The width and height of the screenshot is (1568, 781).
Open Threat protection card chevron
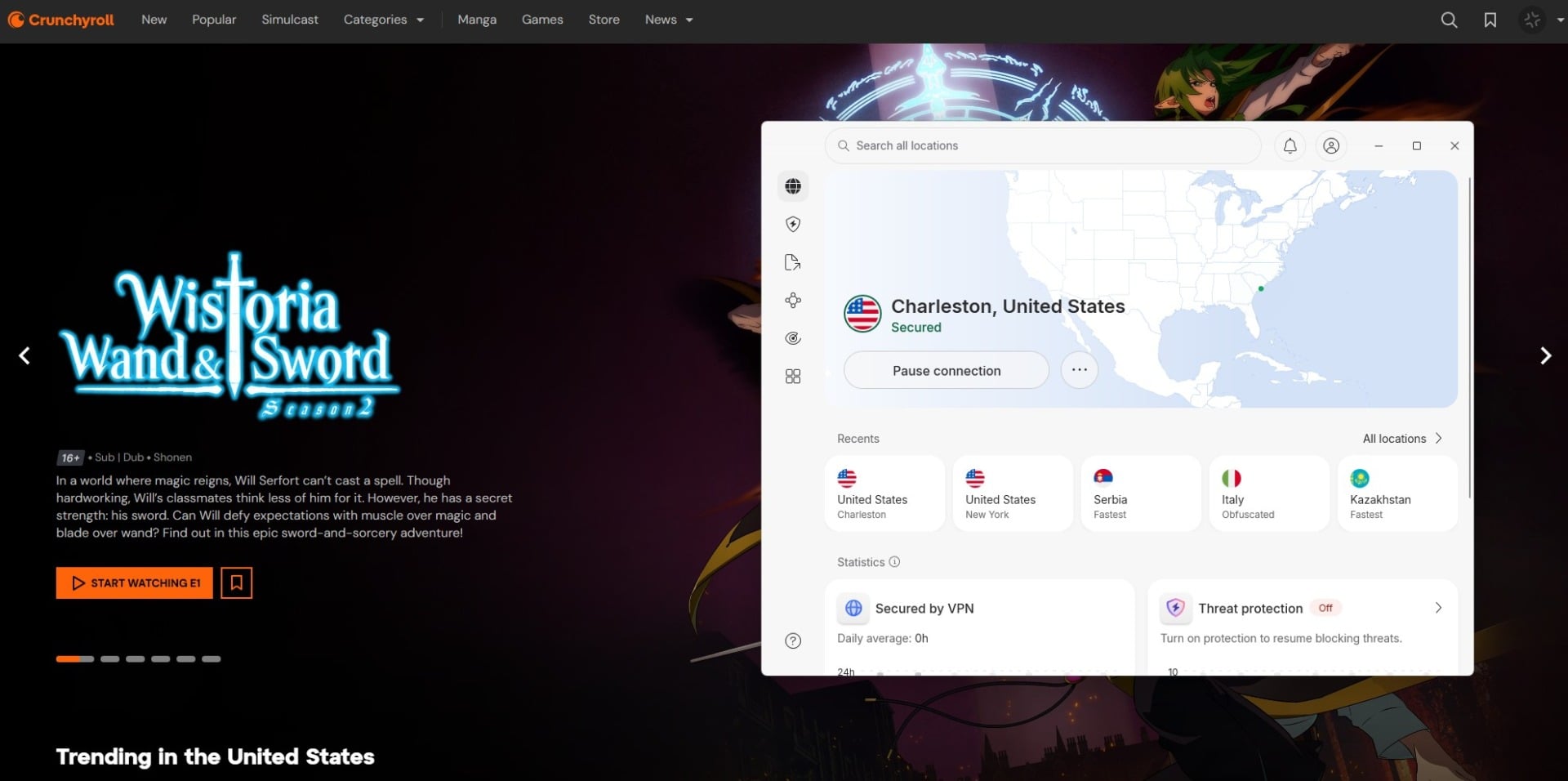tap(1439, 609)
